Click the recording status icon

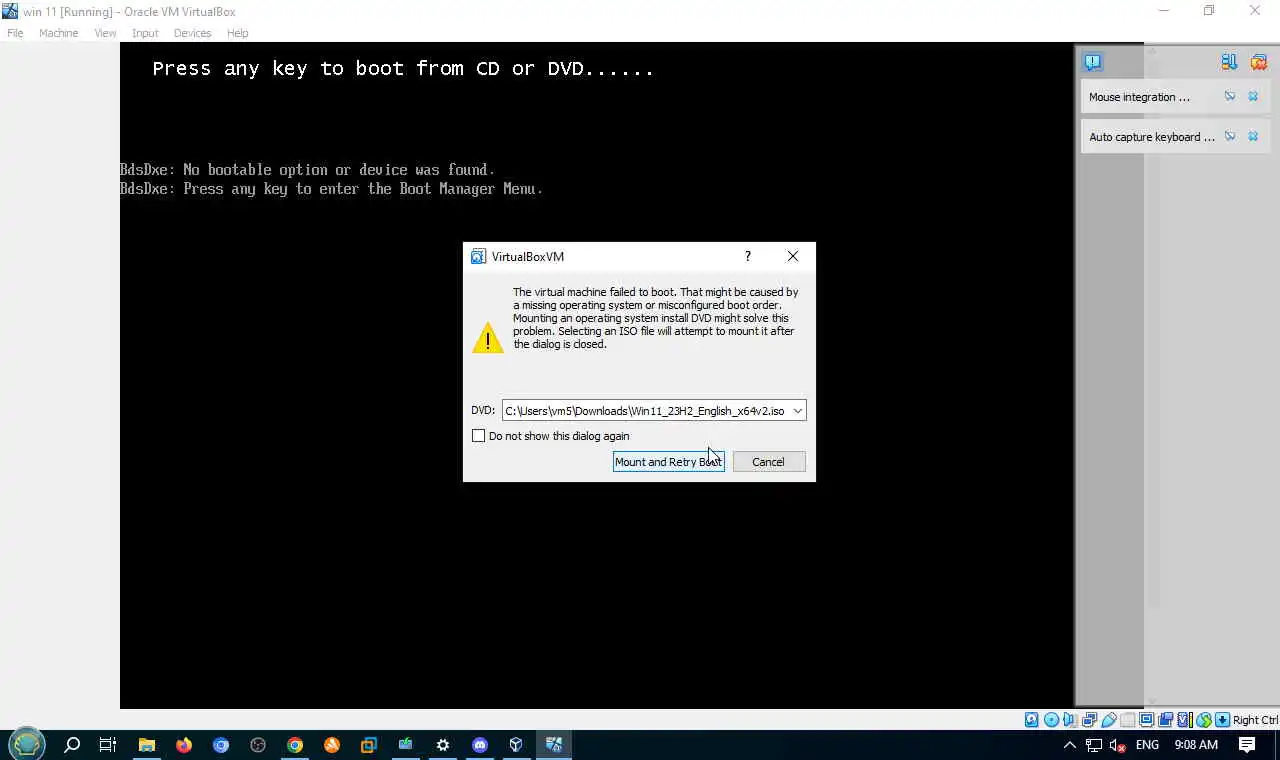coord(1165,720)
